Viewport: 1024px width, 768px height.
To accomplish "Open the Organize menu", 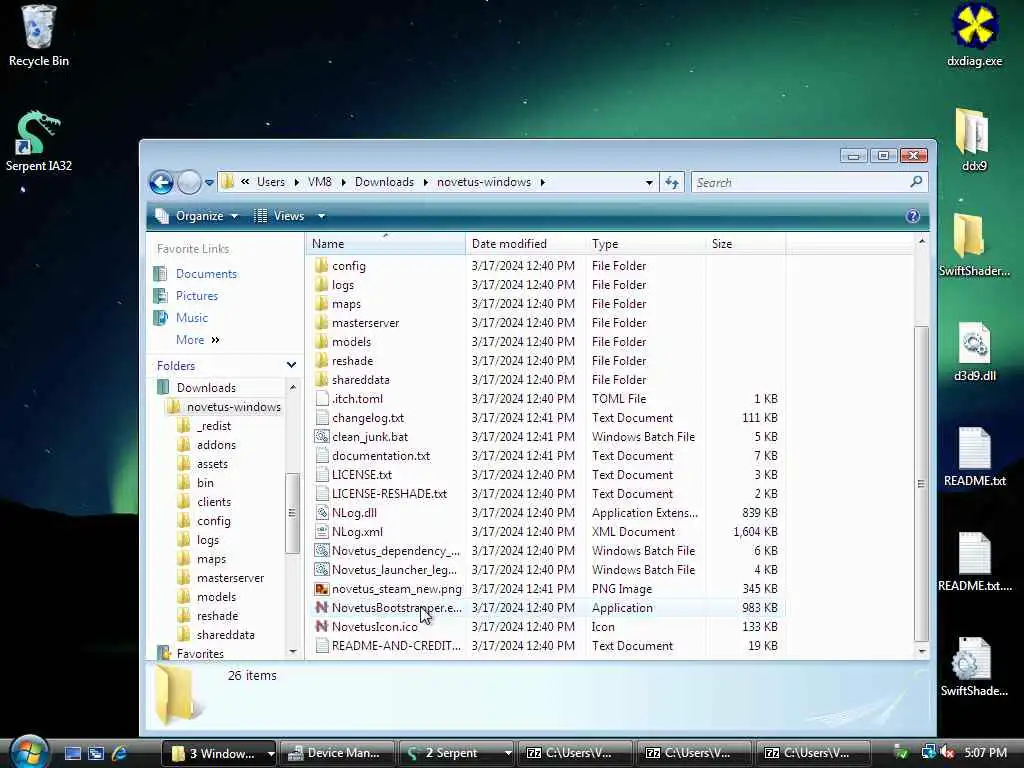I will click(x=197, y=216).
